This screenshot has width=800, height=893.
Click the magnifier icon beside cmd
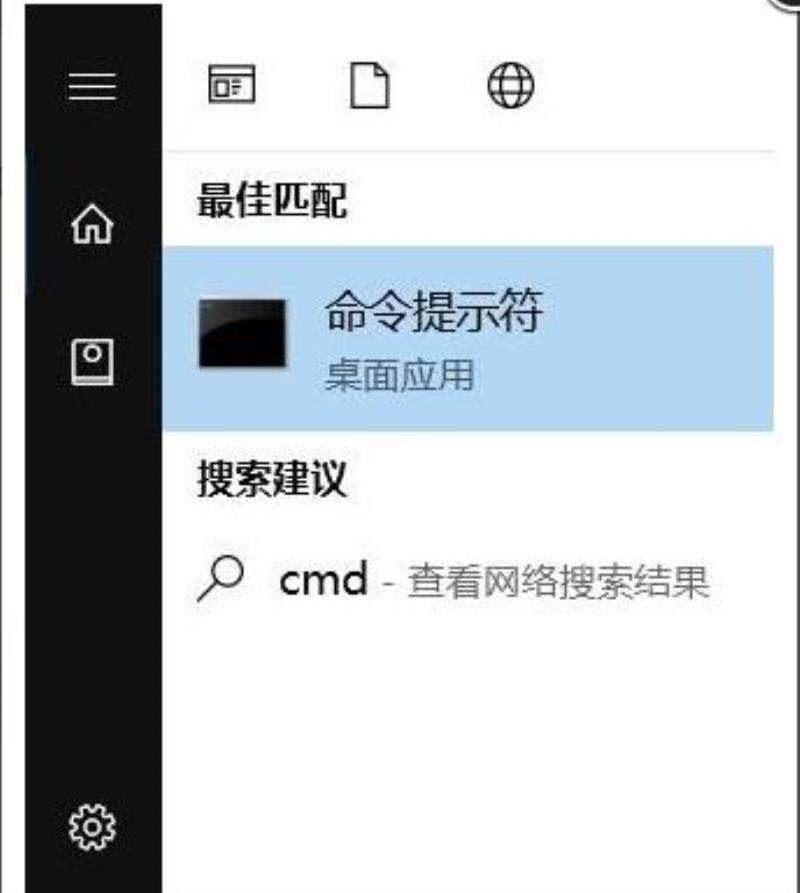click(x=220, y=579)
